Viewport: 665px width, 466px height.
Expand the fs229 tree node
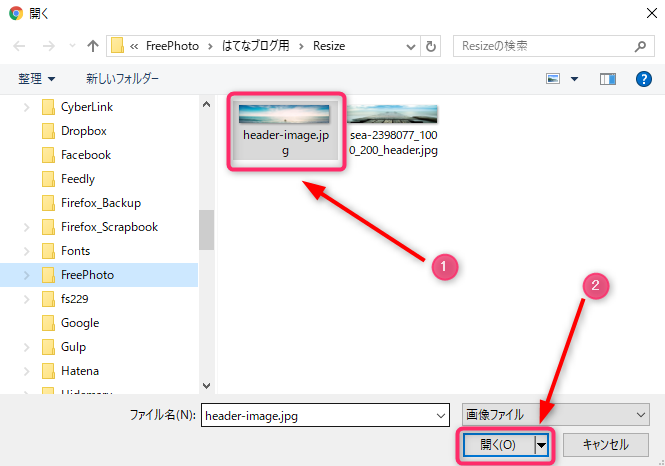(x=26, y=299)
